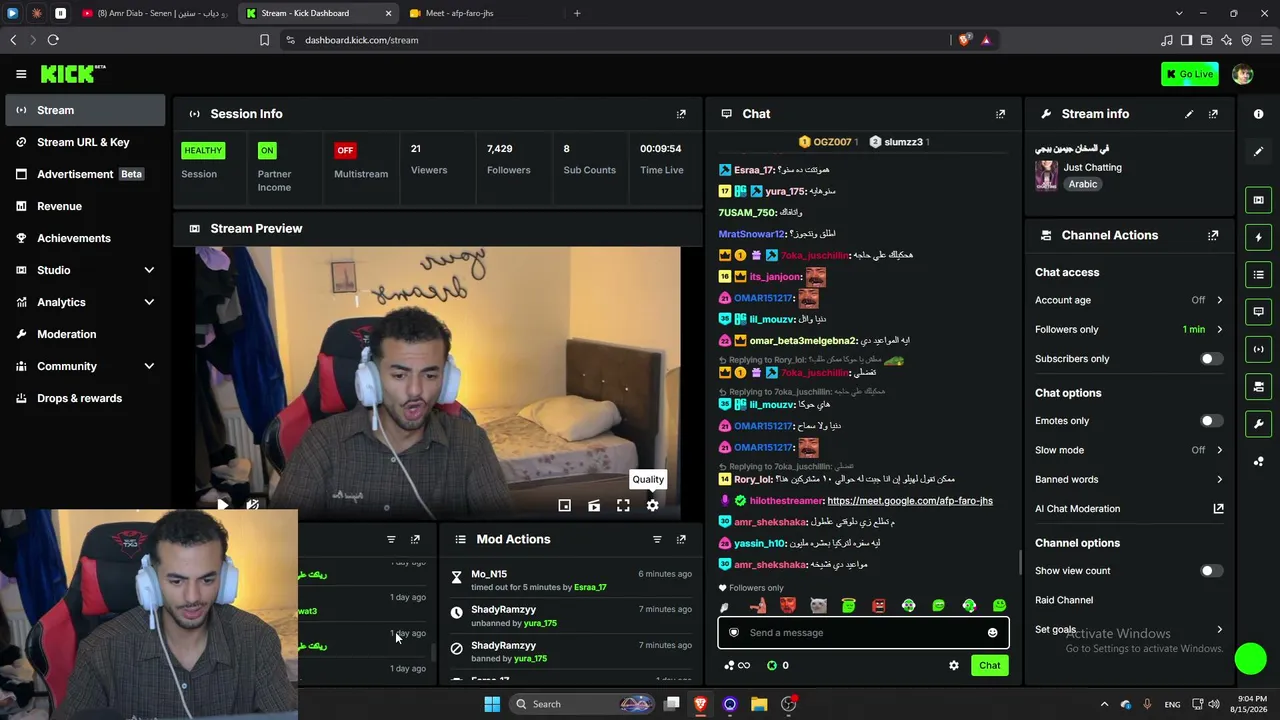Open the emoji picker in chat input
Viewport: 1280px width, 720px height.
992,633
